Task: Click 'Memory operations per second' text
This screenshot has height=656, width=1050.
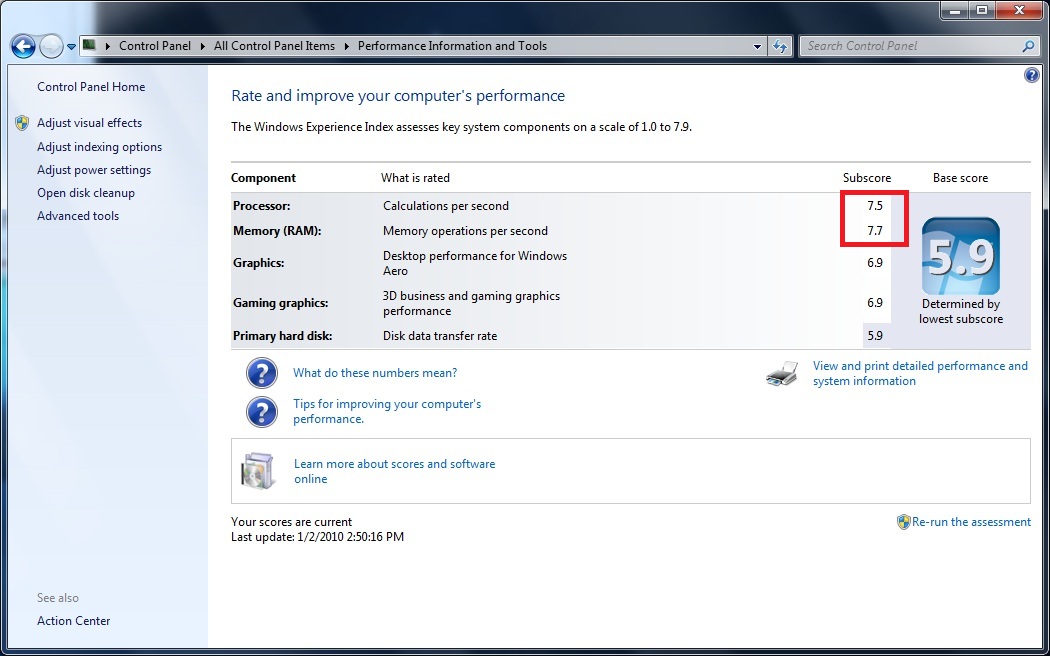Action: pos(465,231)
